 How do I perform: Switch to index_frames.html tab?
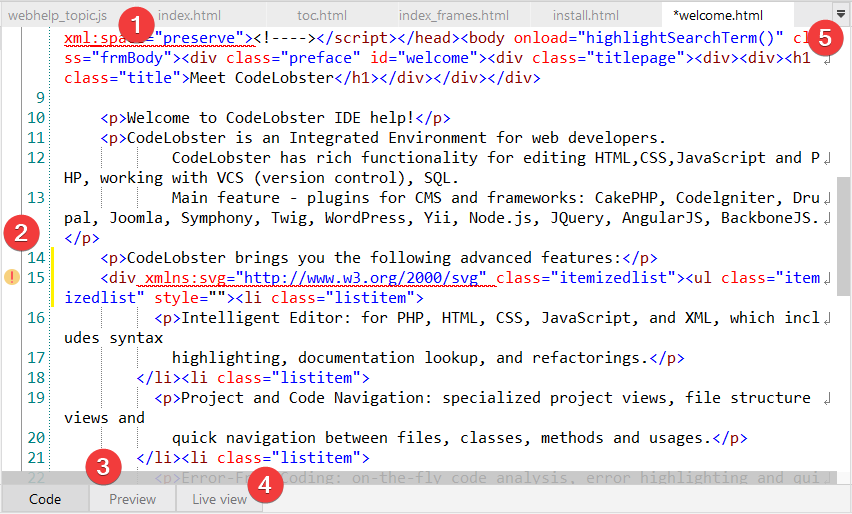(x=454, y=15)
